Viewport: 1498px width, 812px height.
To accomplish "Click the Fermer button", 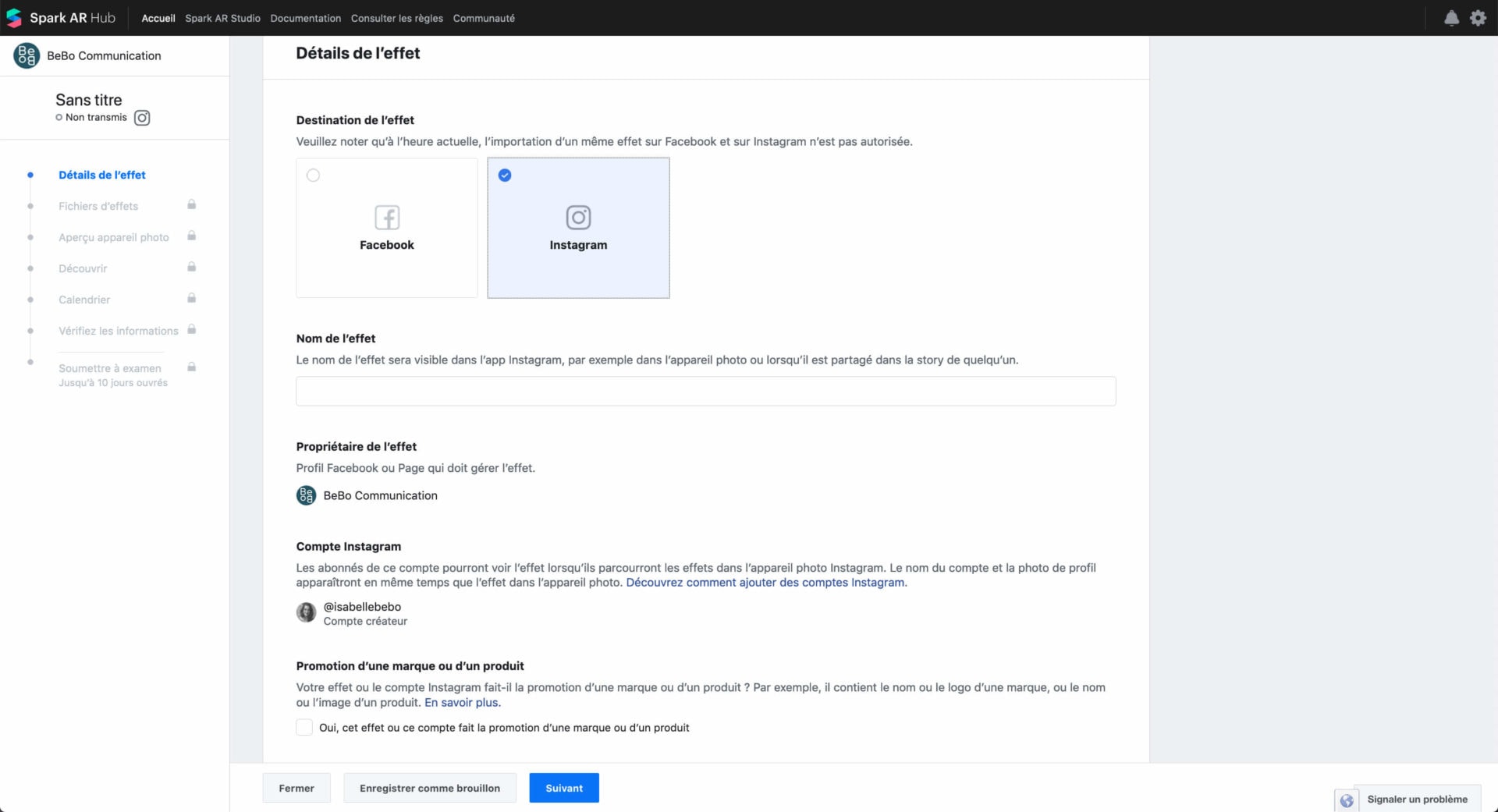I will 296,788.
